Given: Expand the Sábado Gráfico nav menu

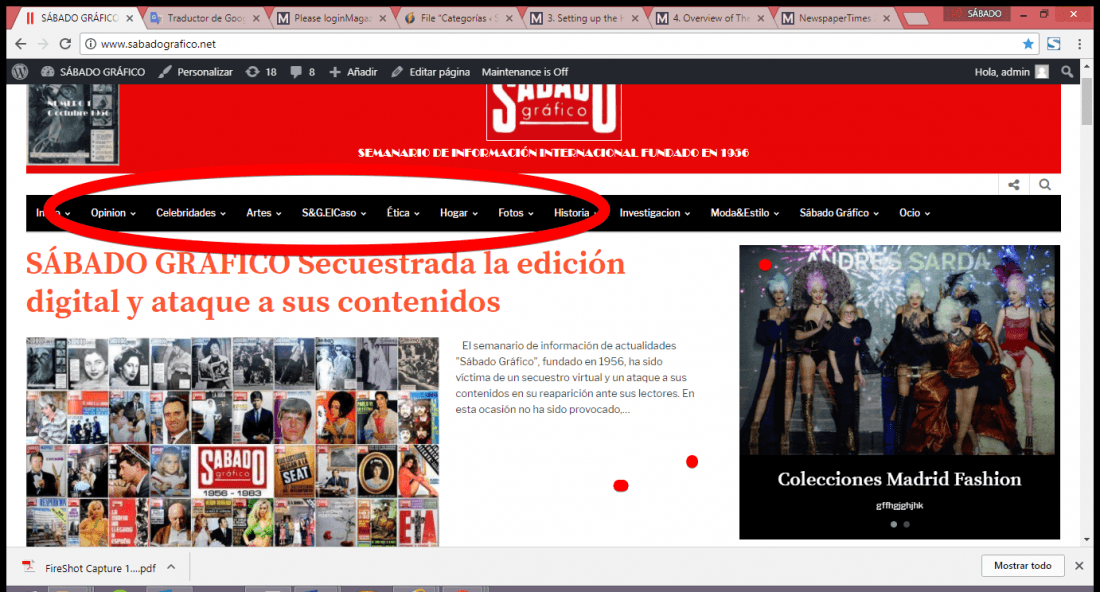Looking at the screenshot, I should click(x=839, y=213).
